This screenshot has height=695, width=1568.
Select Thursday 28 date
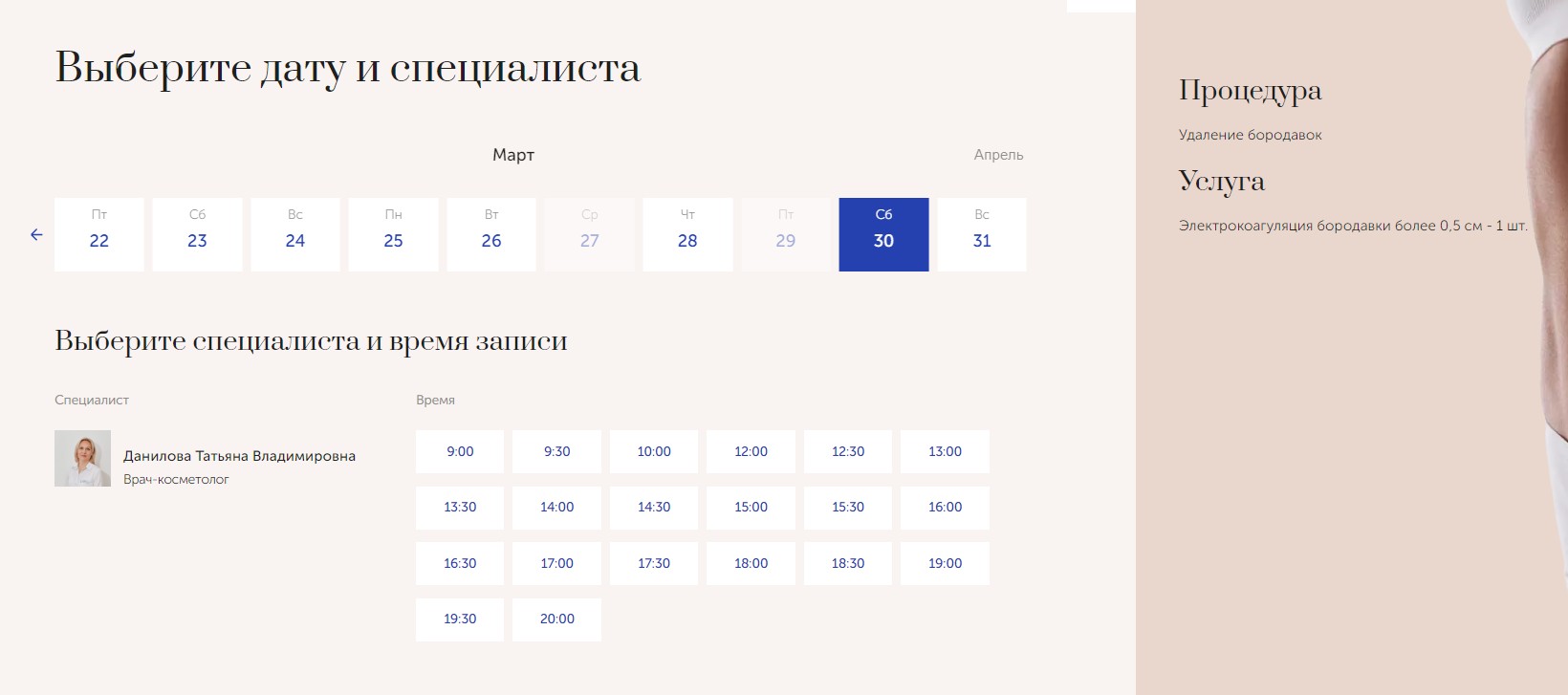687,234
